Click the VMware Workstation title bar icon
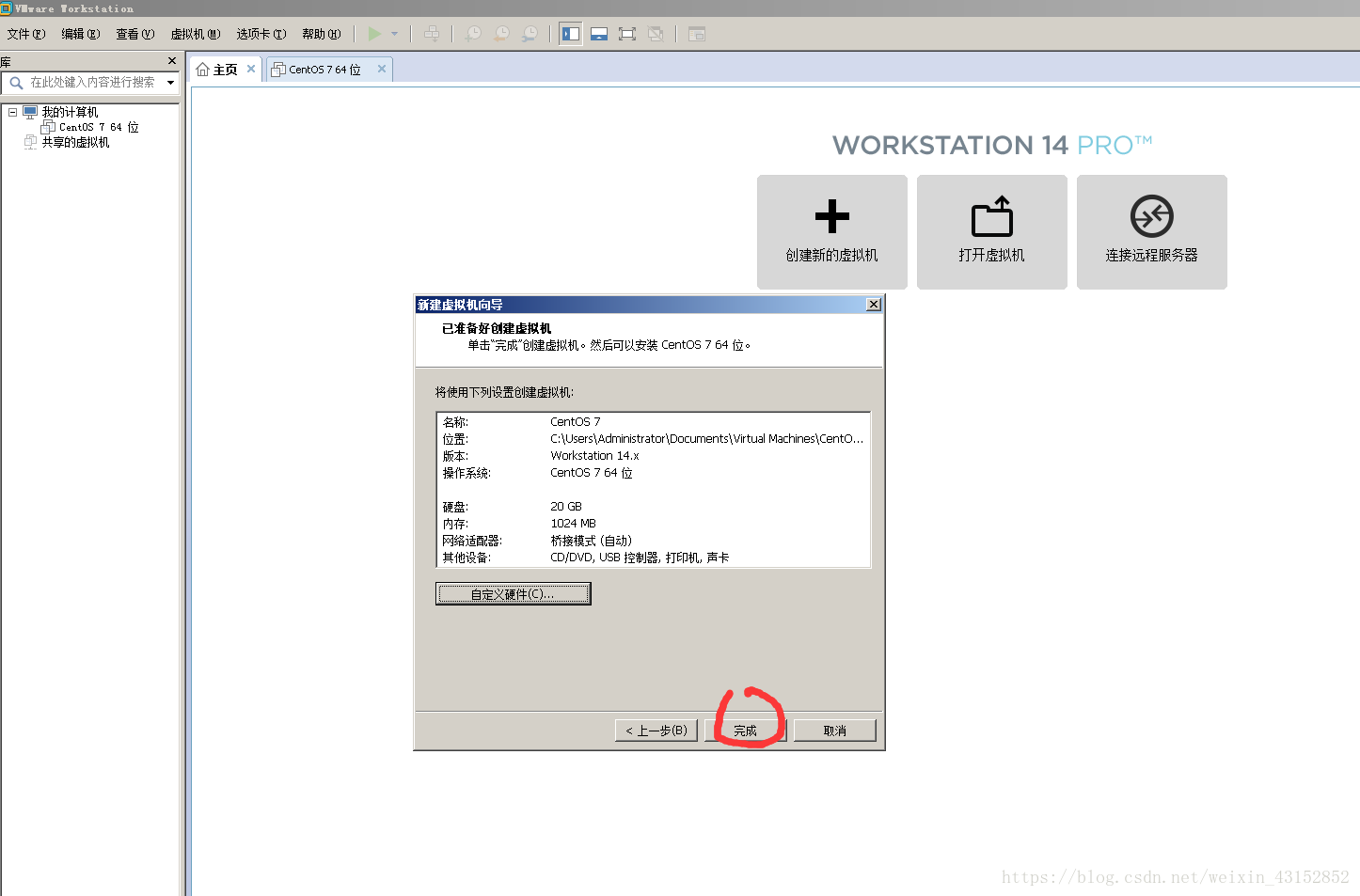 pos(6,8)
